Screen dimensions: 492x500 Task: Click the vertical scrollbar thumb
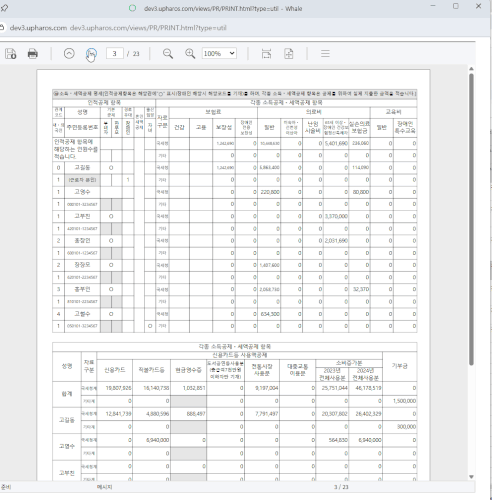pyautogui.click(x=471, y=219)
